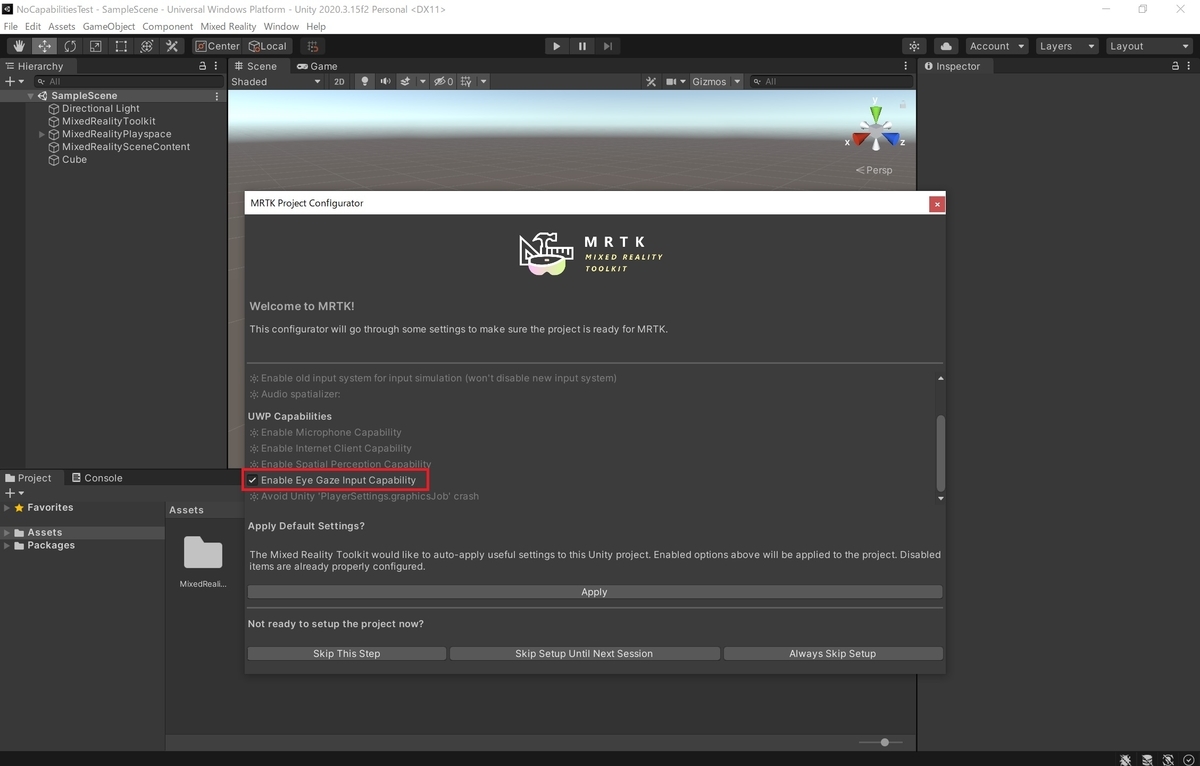Click the blue Z axis cone on gizmo
This screenshot has width=1200, height=766.
click(x=891, y=139)
